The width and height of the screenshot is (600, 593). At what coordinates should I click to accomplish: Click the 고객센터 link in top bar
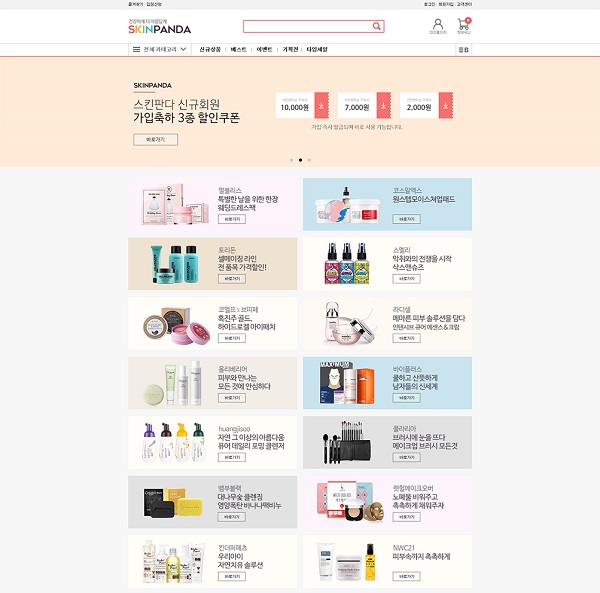click(x=464, y=4)
